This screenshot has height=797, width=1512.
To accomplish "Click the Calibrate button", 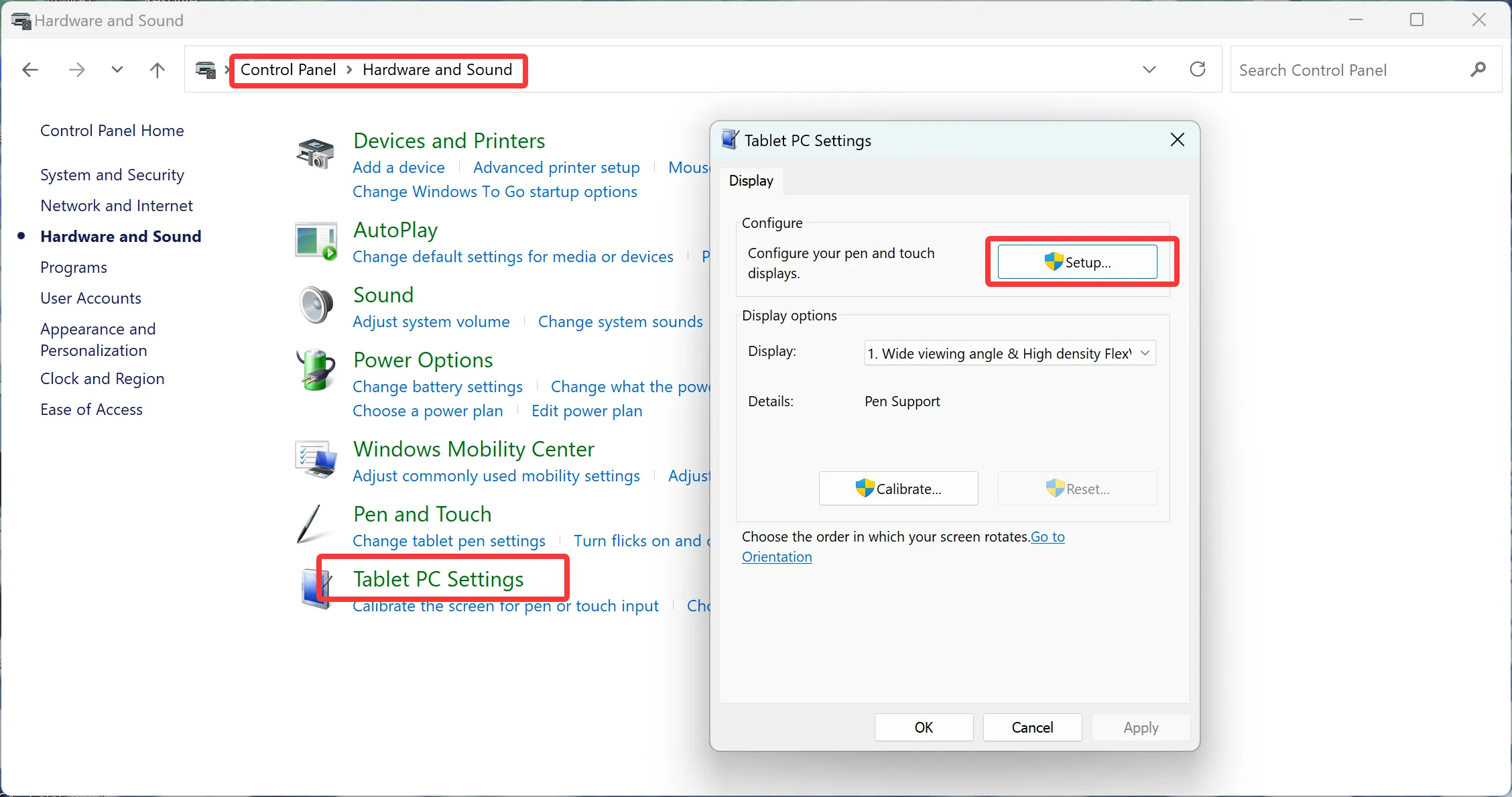I will click(898, 489).
